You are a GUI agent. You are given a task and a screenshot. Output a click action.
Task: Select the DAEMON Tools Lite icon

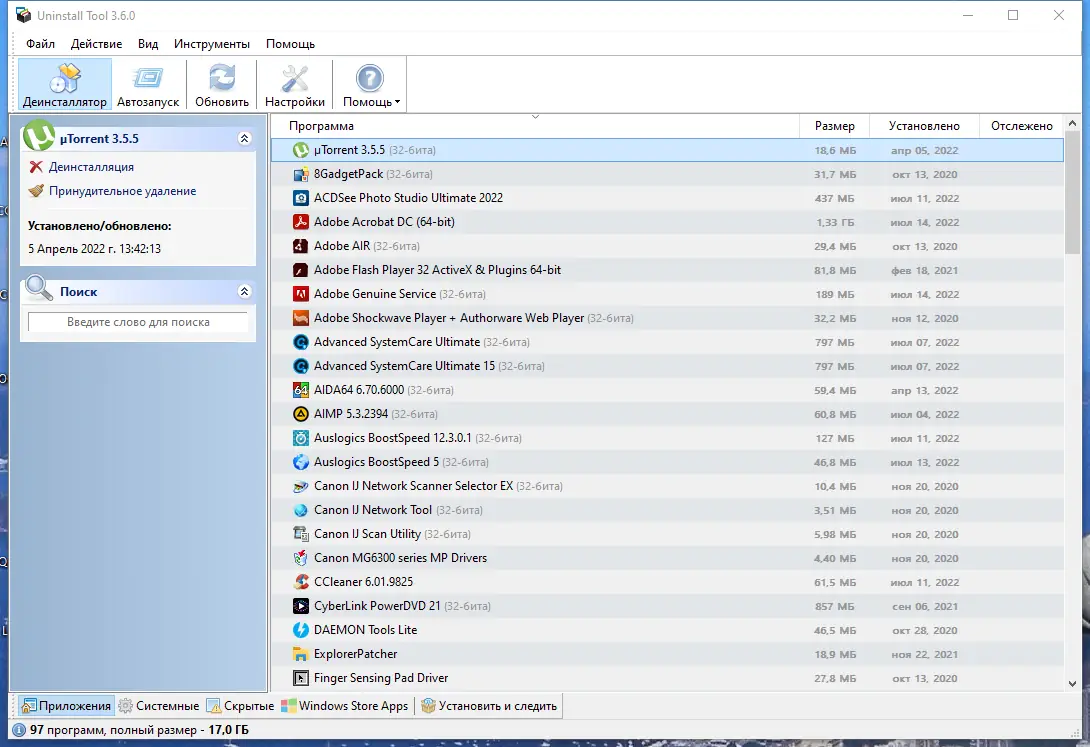pos(299,630)
